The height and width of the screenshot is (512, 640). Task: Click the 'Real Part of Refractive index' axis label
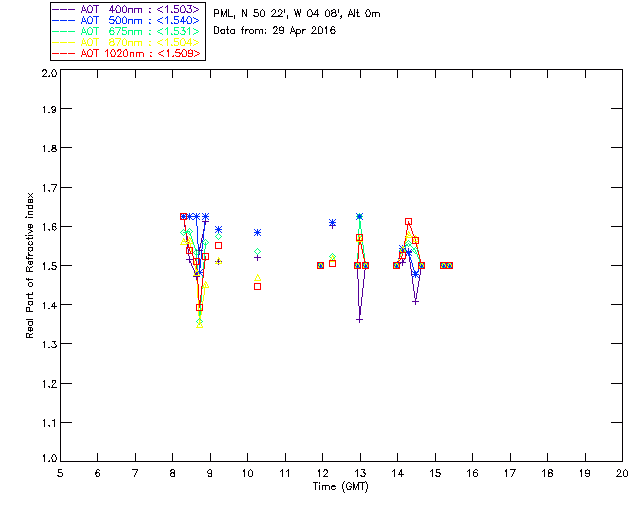tap(30, 265)
